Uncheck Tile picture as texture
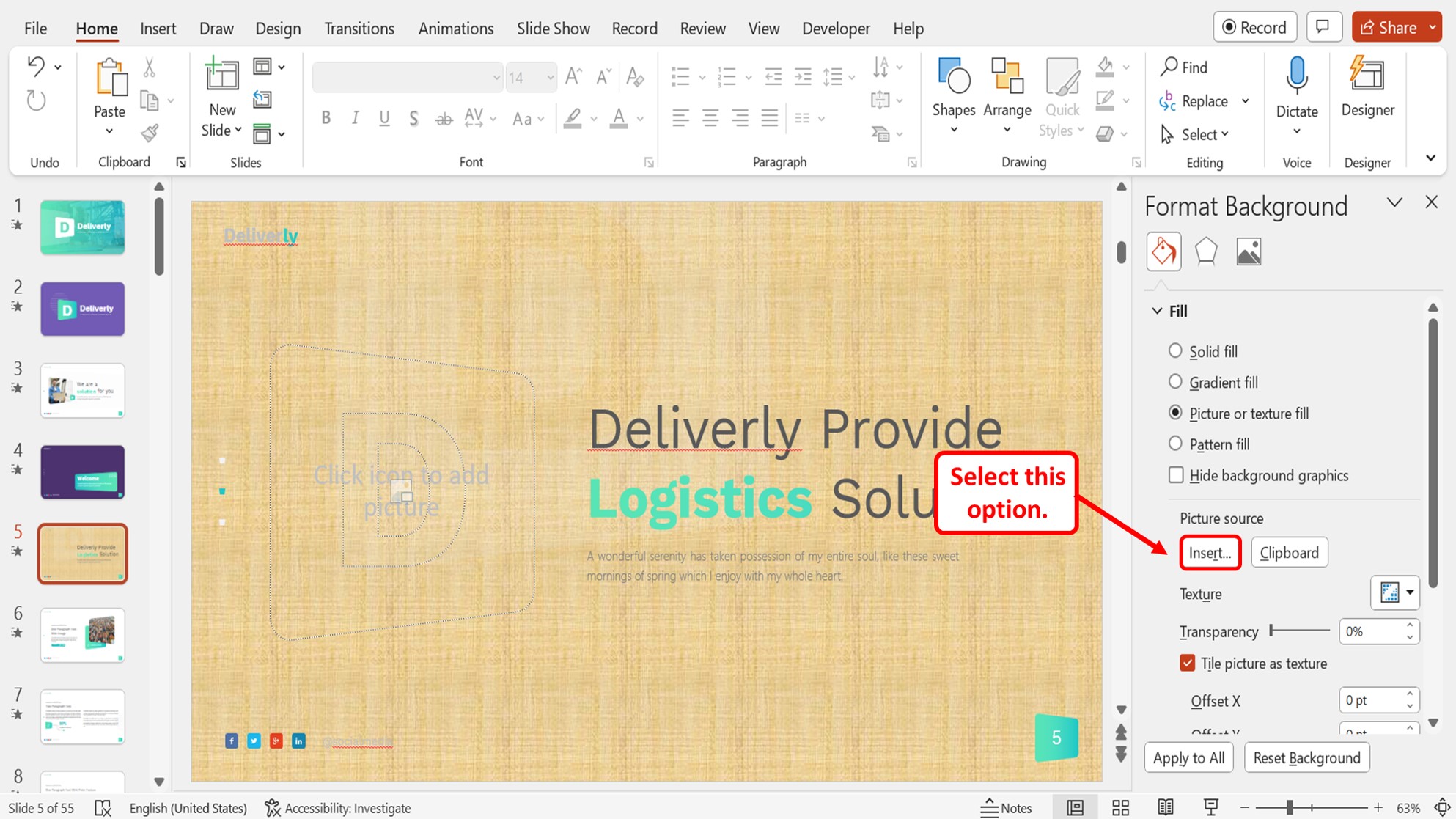The image size is (1456, 819). pos(1188,664)
